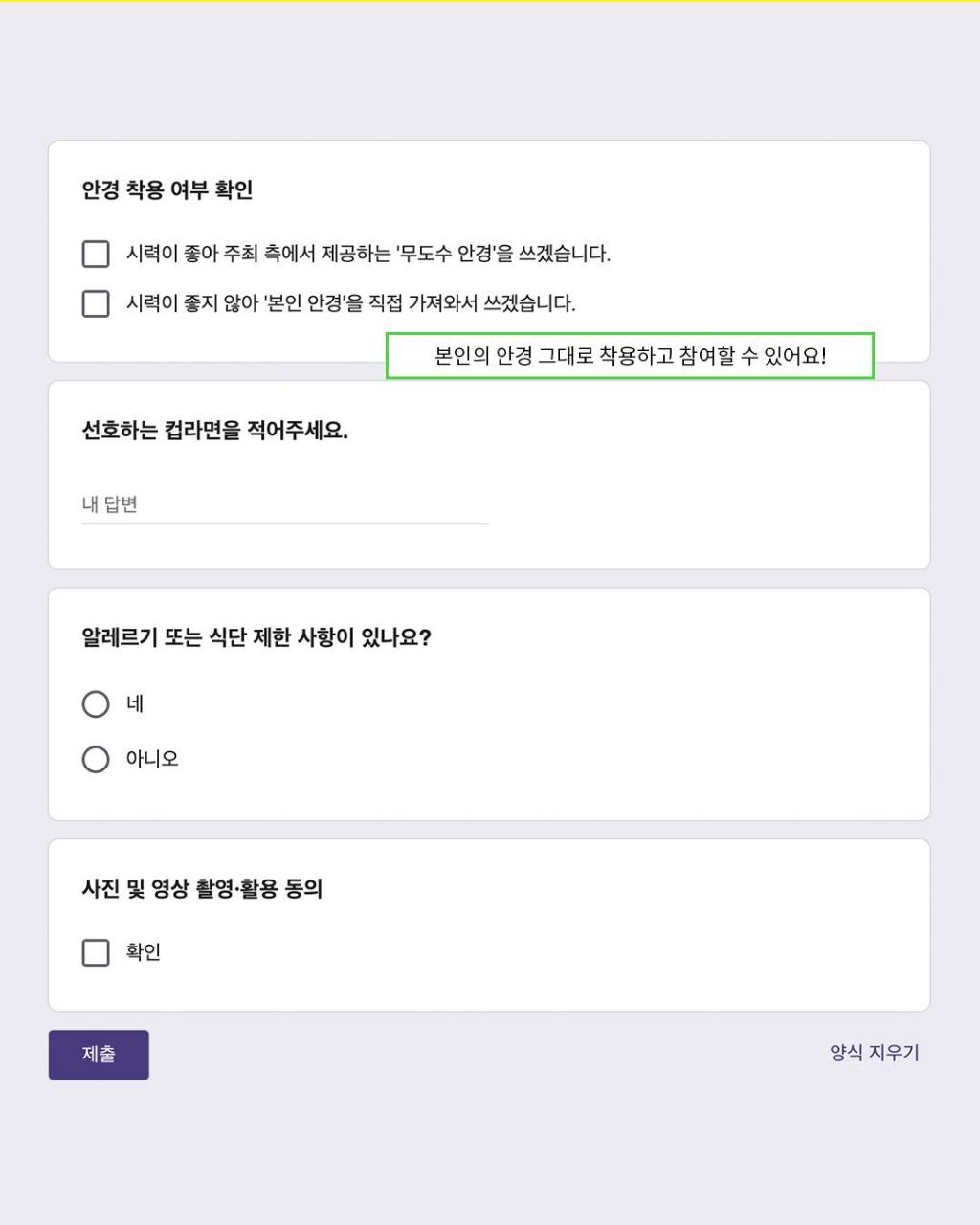Screen dimensions: 980x1225
Task: Click the green-bordered 본인의 안경 note box
Action: click(630, 356)
